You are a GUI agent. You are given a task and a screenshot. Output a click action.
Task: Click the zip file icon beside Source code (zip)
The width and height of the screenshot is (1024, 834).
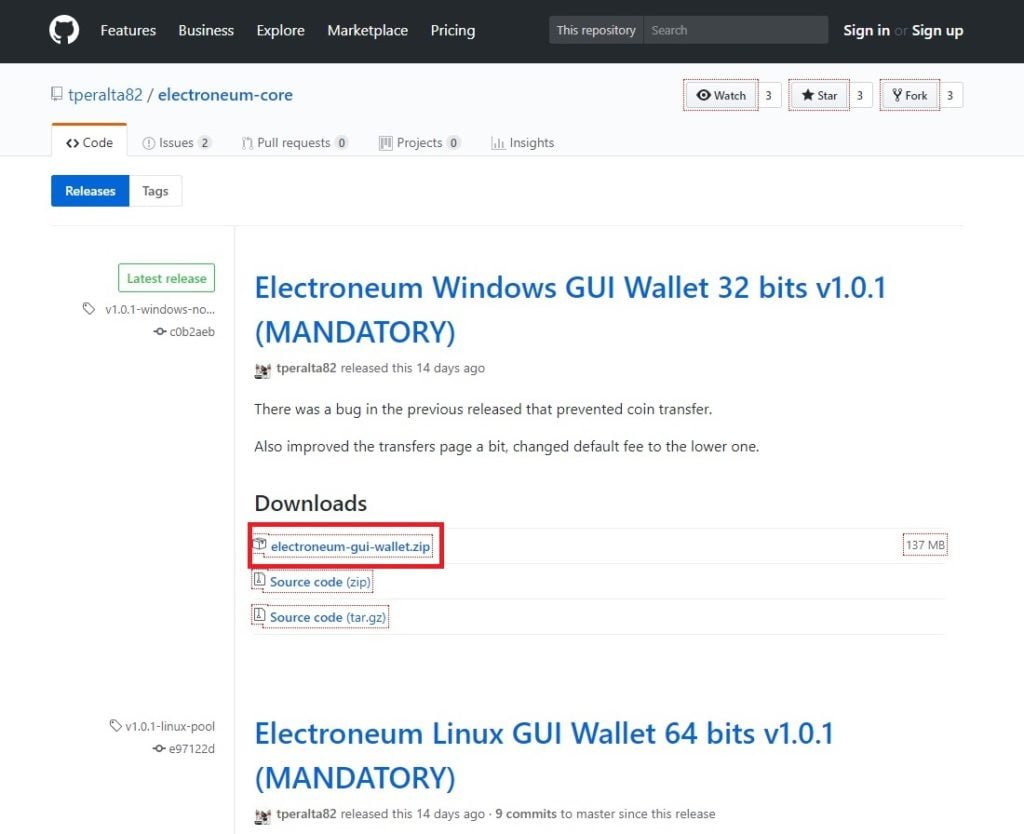[259, 579]
